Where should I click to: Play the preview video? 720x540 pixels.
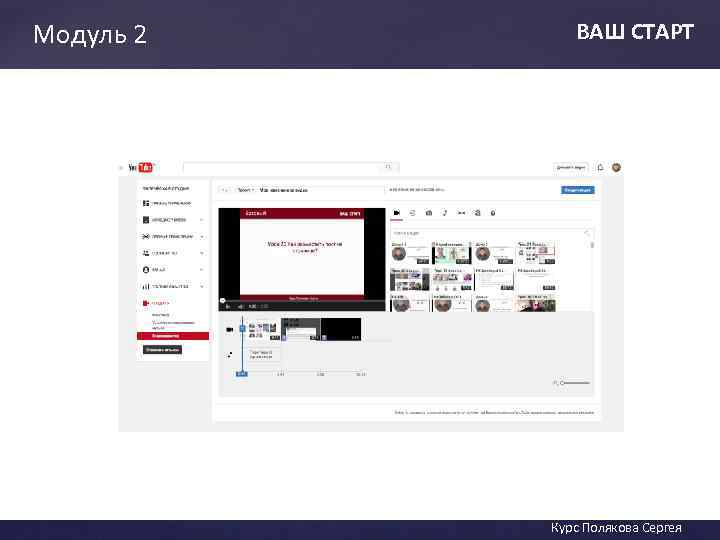point(228,306)
